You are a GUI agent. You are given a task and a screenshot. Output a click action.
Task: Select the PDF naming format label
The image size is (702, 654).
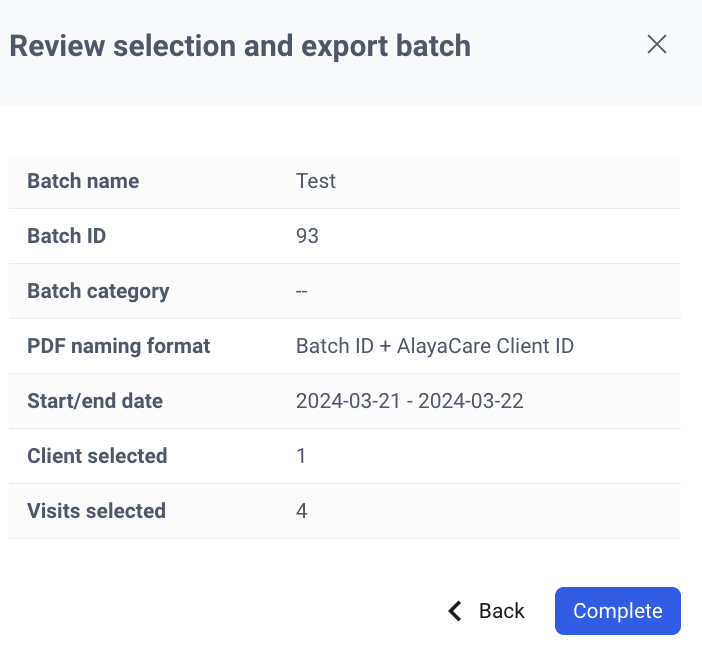[x=118, y=346]
